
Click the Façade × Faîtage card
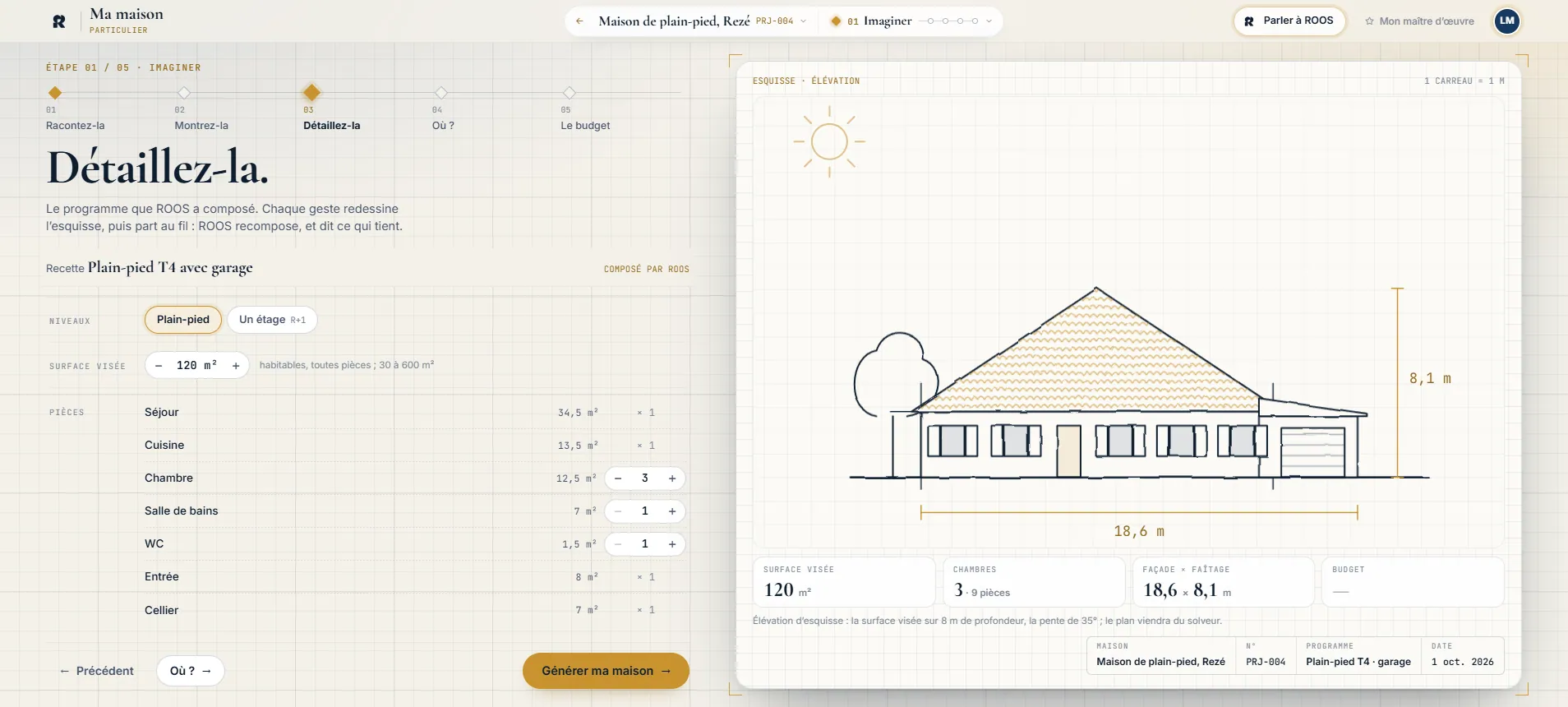(x=1224, y=582)
